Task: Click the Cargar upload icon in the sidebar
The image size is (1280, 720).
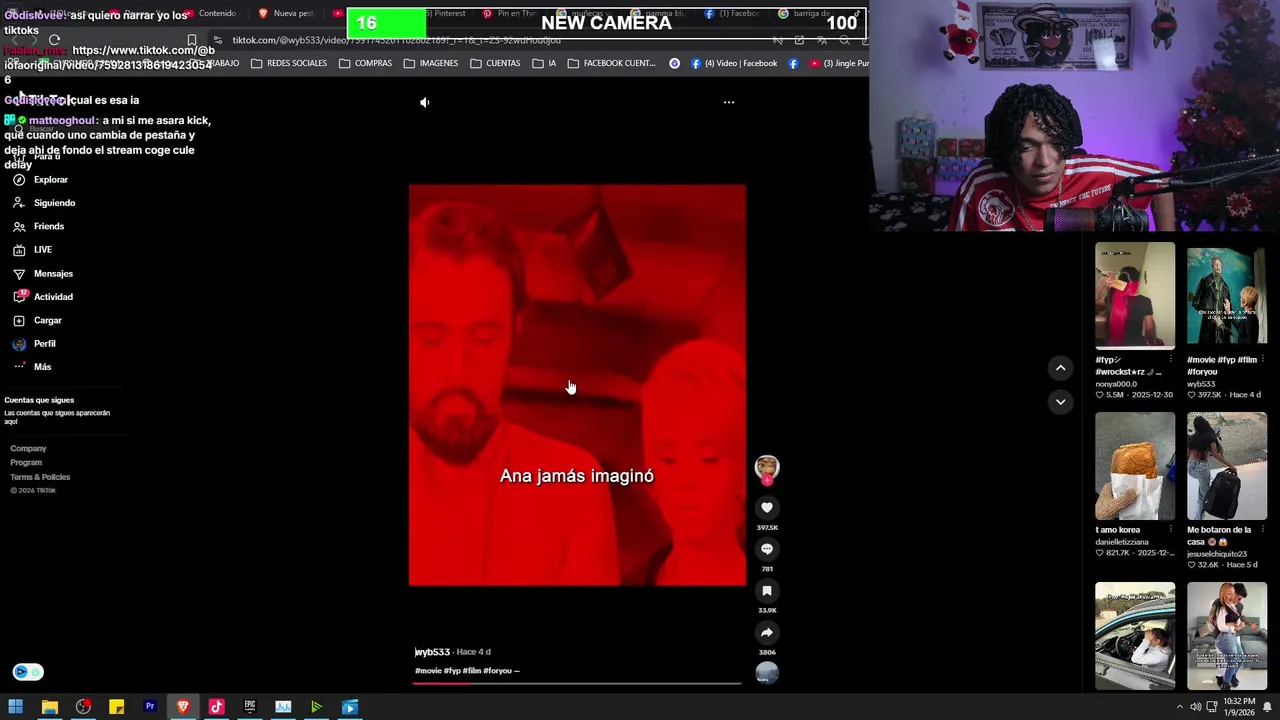Action: (x=19, y=321)
